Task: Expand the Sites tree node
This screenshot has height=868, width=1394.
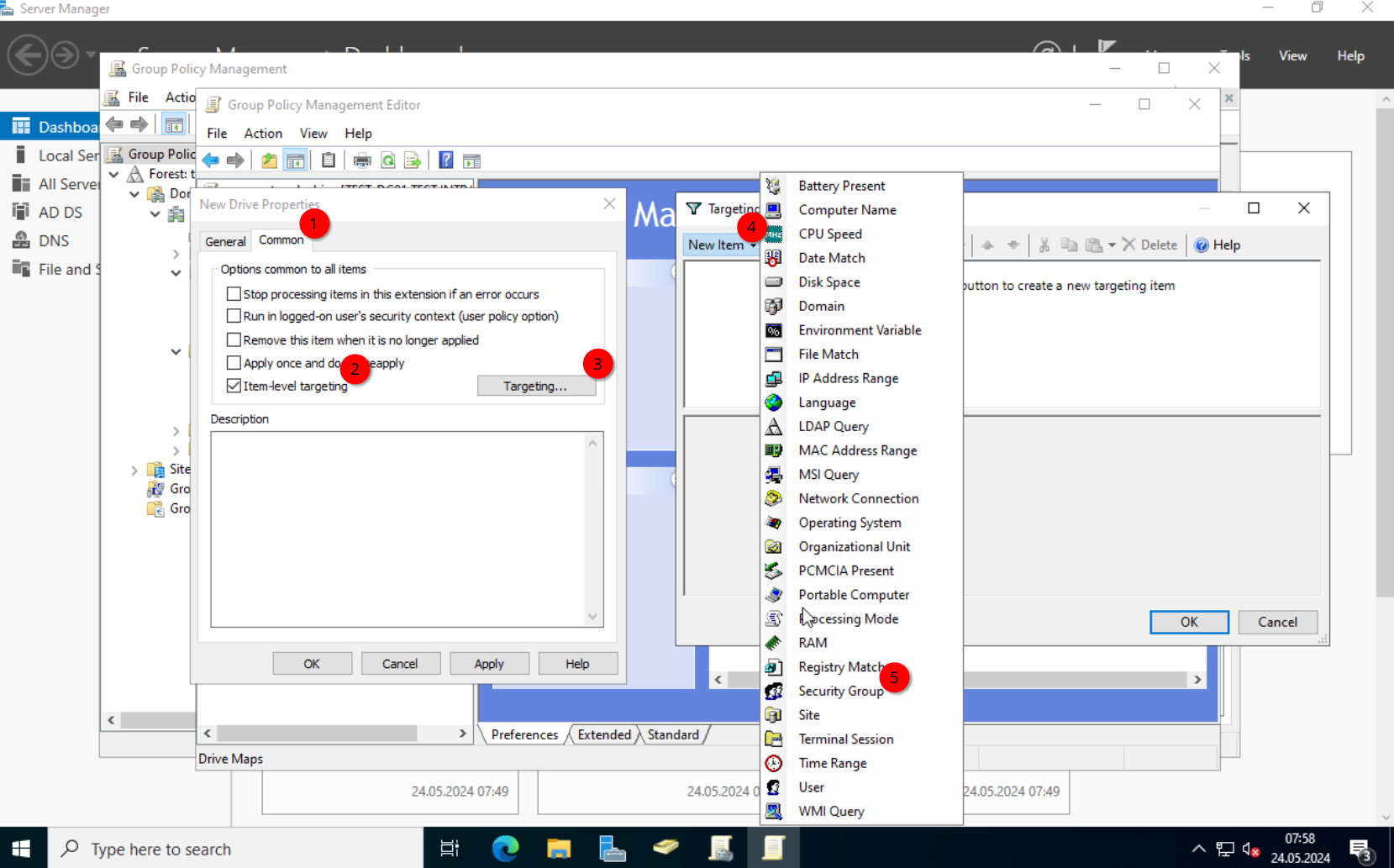Action: pyautogui.click(x=134, y=471)
